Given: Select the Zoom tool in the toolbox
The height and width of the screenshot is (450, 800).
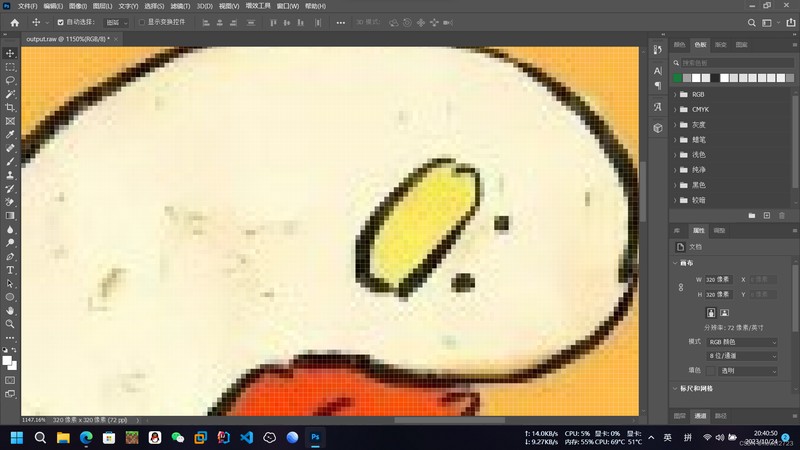Looking at the screenshot, I should pyautogui.click(x=10, y=324).
